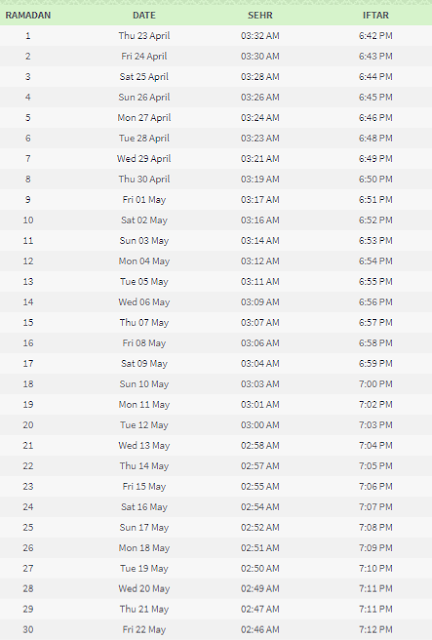Click Sehr time 03:30 AM
This screenshot has width=432, height=640.
(260, 56)
